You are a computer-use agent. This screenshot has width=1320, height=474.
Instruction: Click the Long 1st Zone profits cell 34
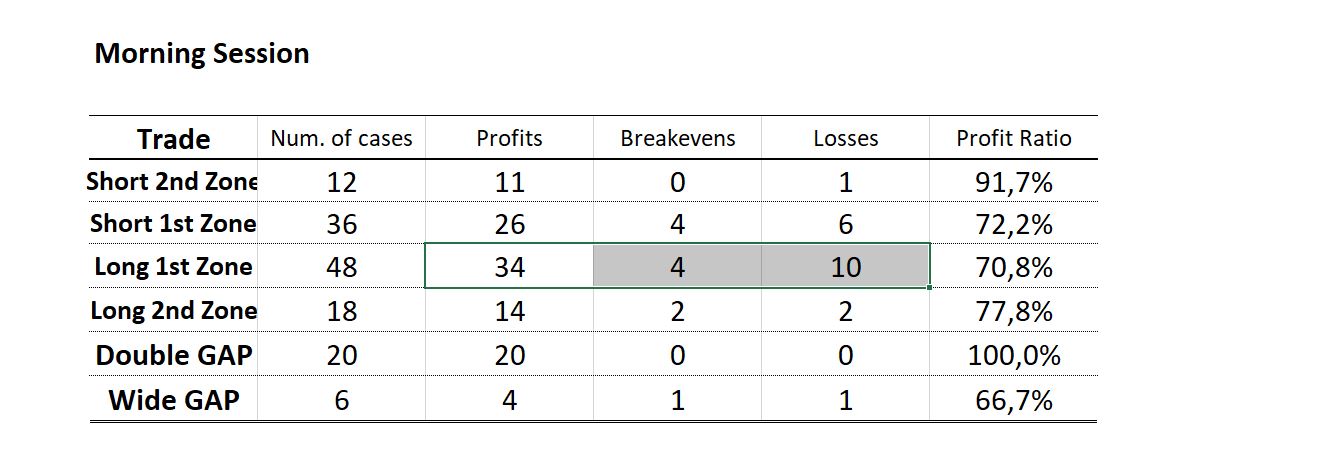[x=509, y=267]
